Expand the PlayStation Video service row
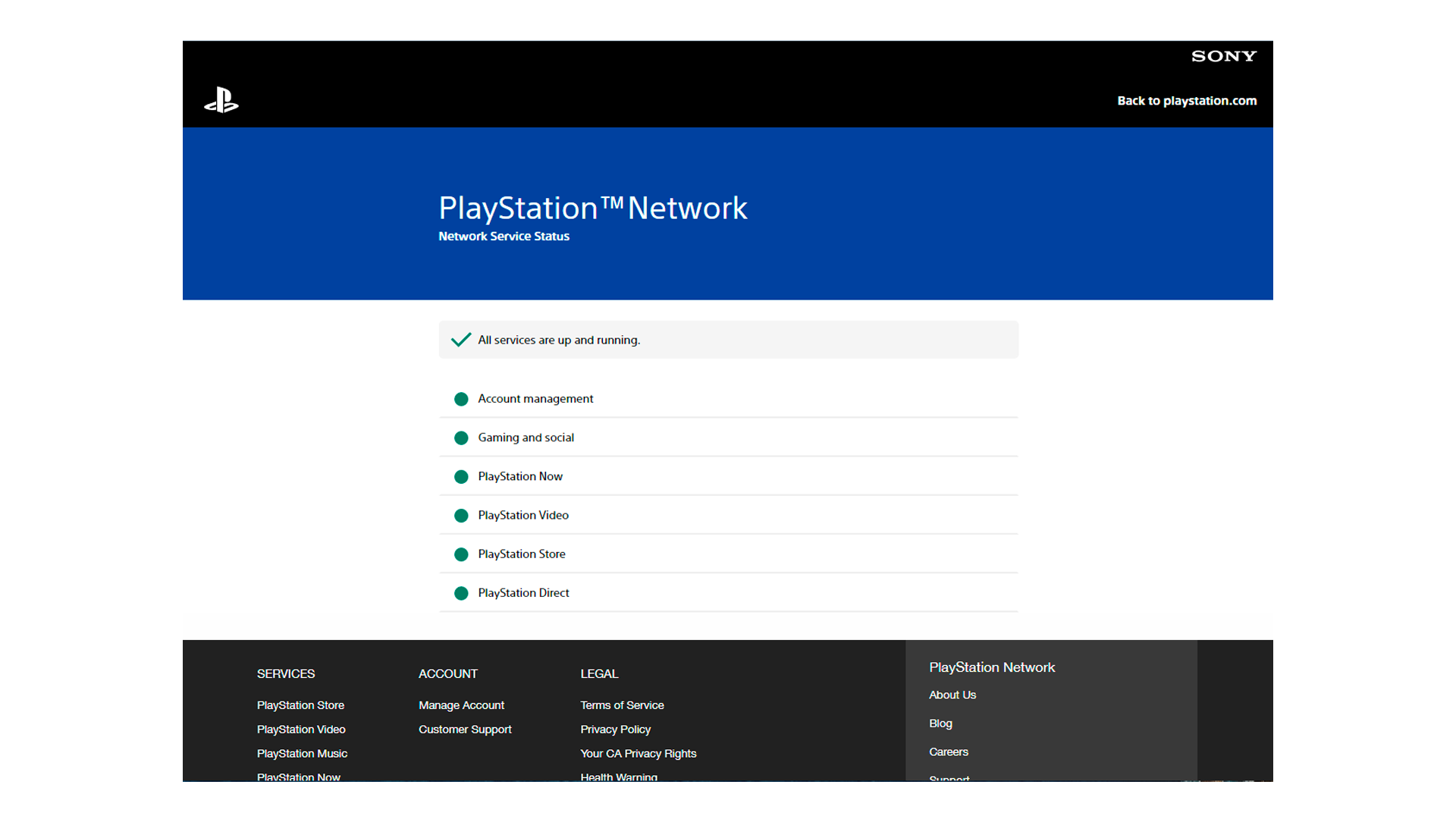 pos(728,515)
